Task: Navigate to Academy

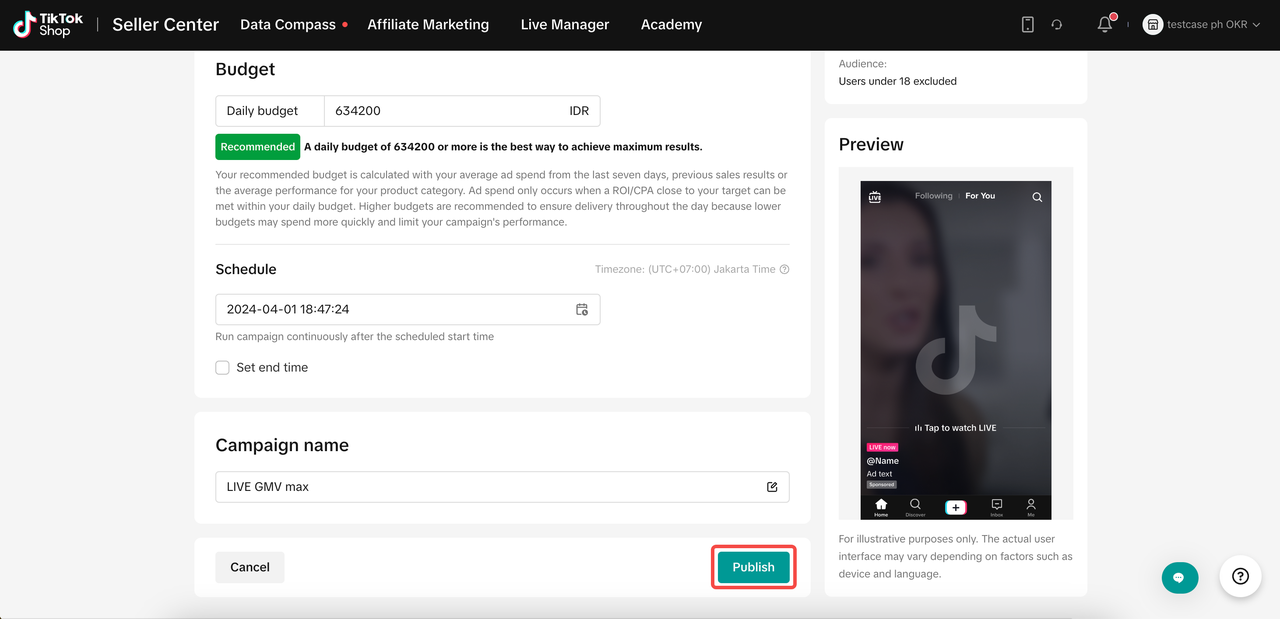Action: click(671, 24)
